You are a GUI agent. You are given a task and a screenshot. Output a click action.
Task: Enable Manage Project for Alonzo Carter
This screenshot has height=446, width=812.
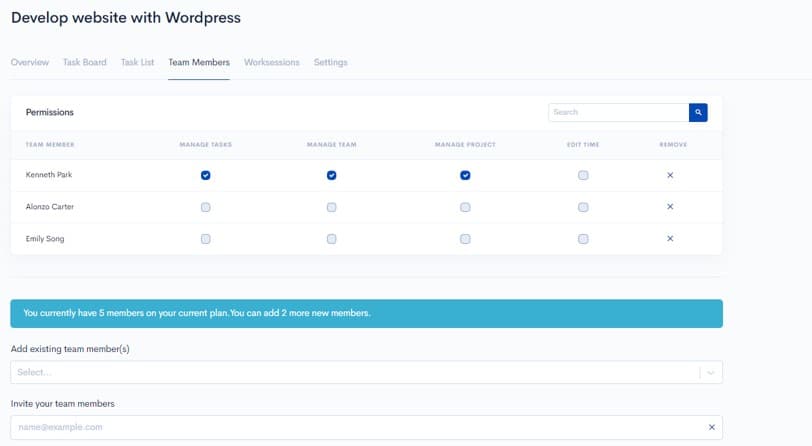pos(465,207)
